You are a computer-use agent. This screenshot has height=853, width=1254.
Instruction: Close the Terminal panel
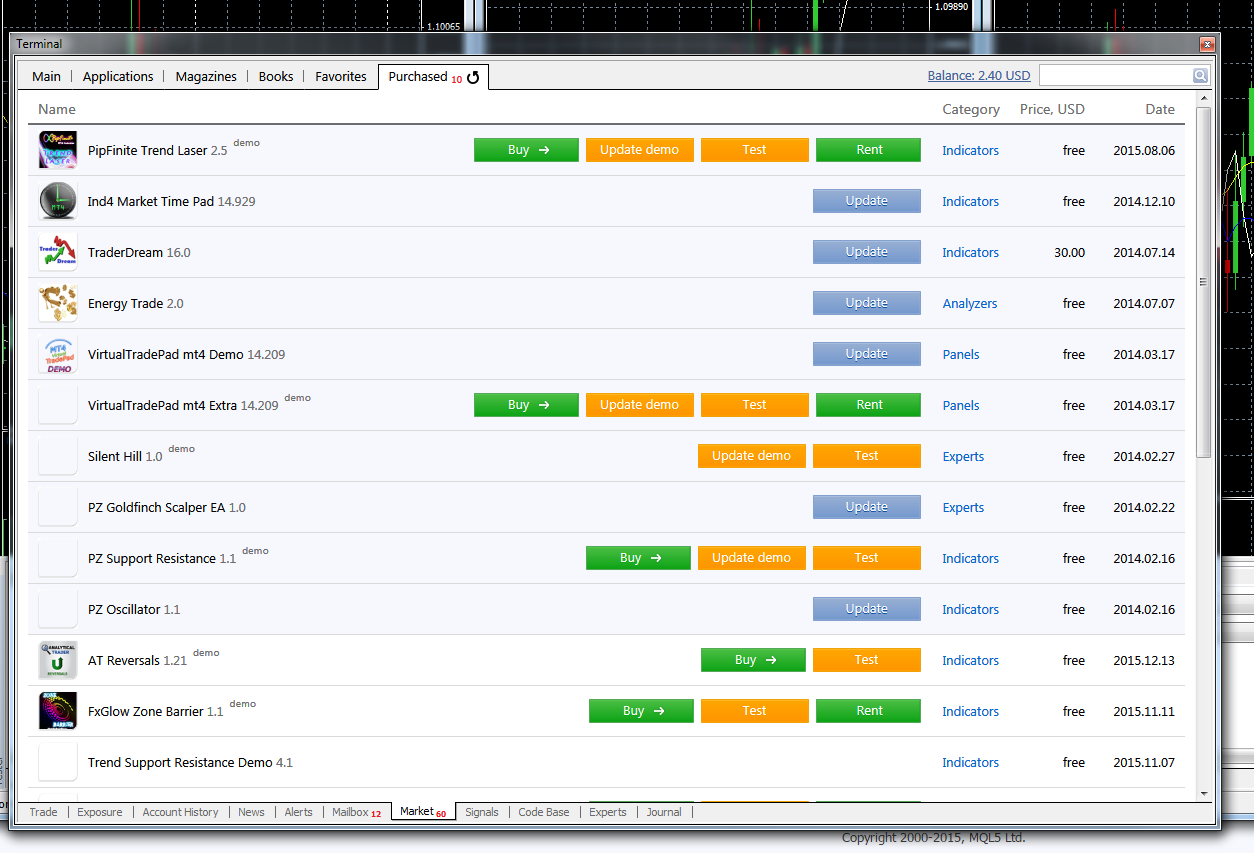(x=1207, y=44)
